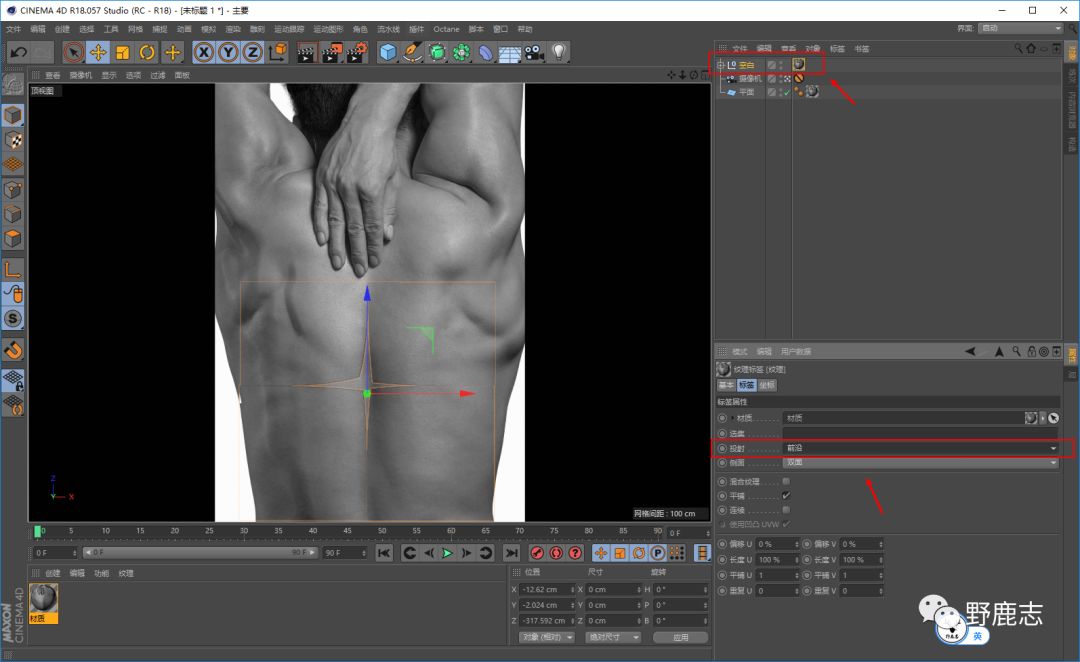The image size is (1080, 662).
Task: Enable the 连续 checkbox
Action: pyautogui.click(x=785, y=509)
